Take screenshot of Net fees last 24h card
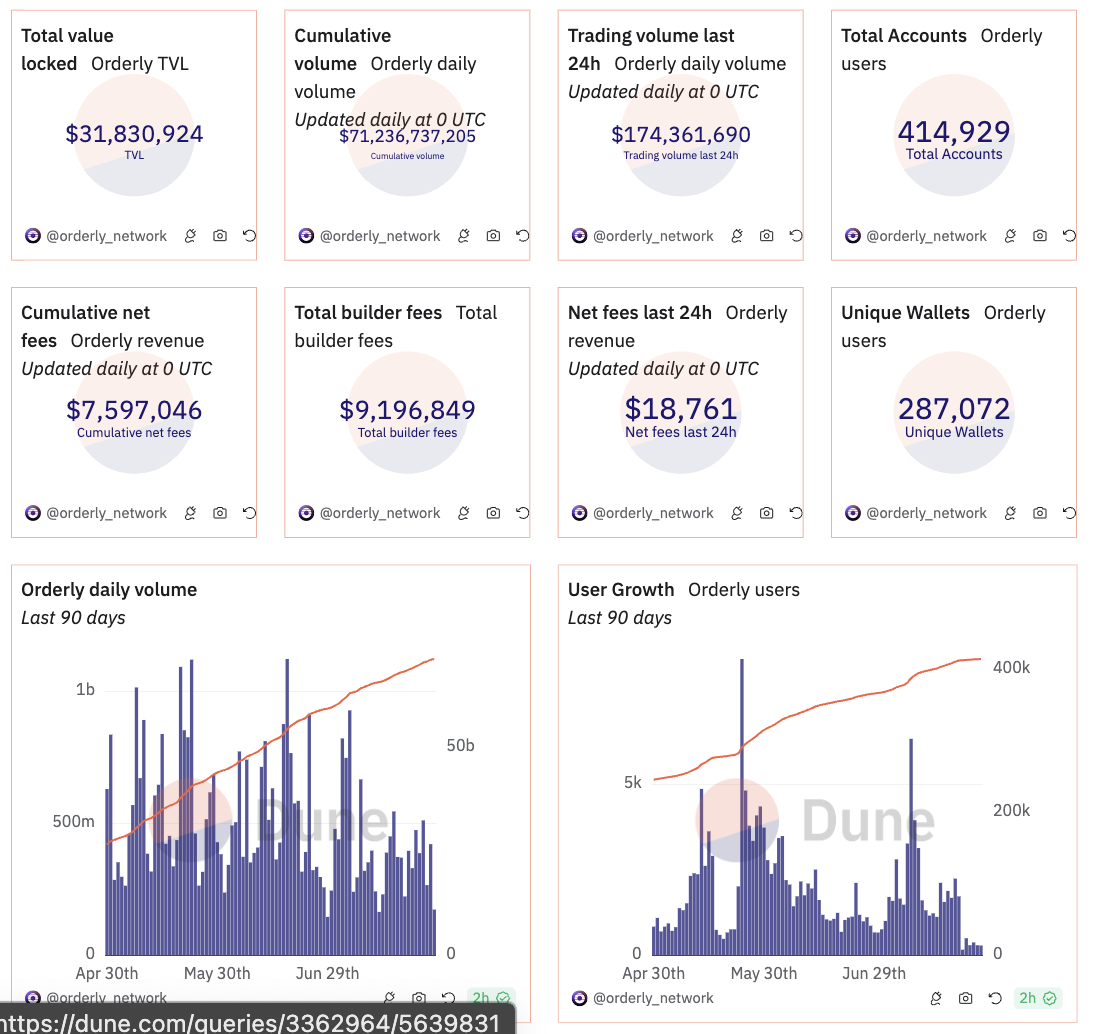 (766, 513)
